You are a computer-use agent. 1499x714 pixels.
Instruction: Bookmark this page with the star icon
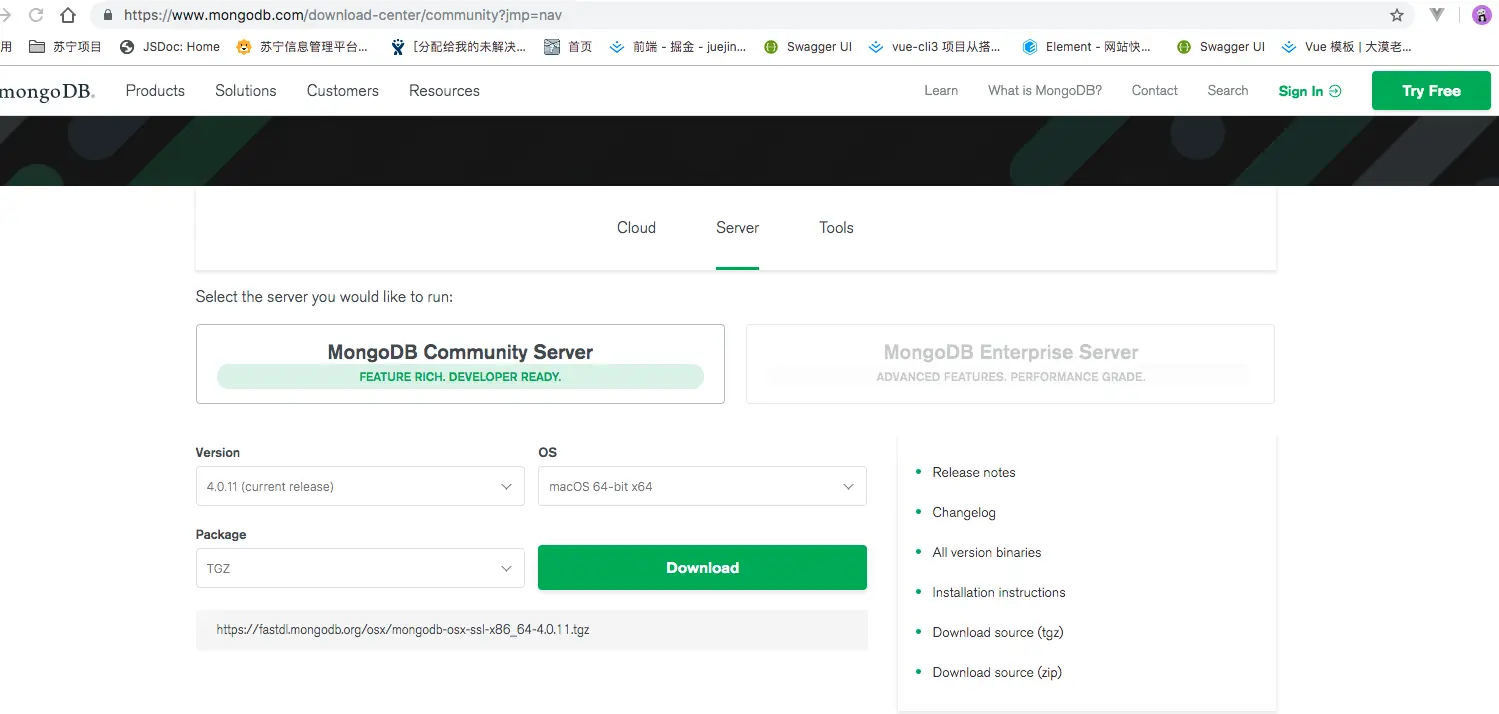pyautogui.click(x=1397, y=15)
